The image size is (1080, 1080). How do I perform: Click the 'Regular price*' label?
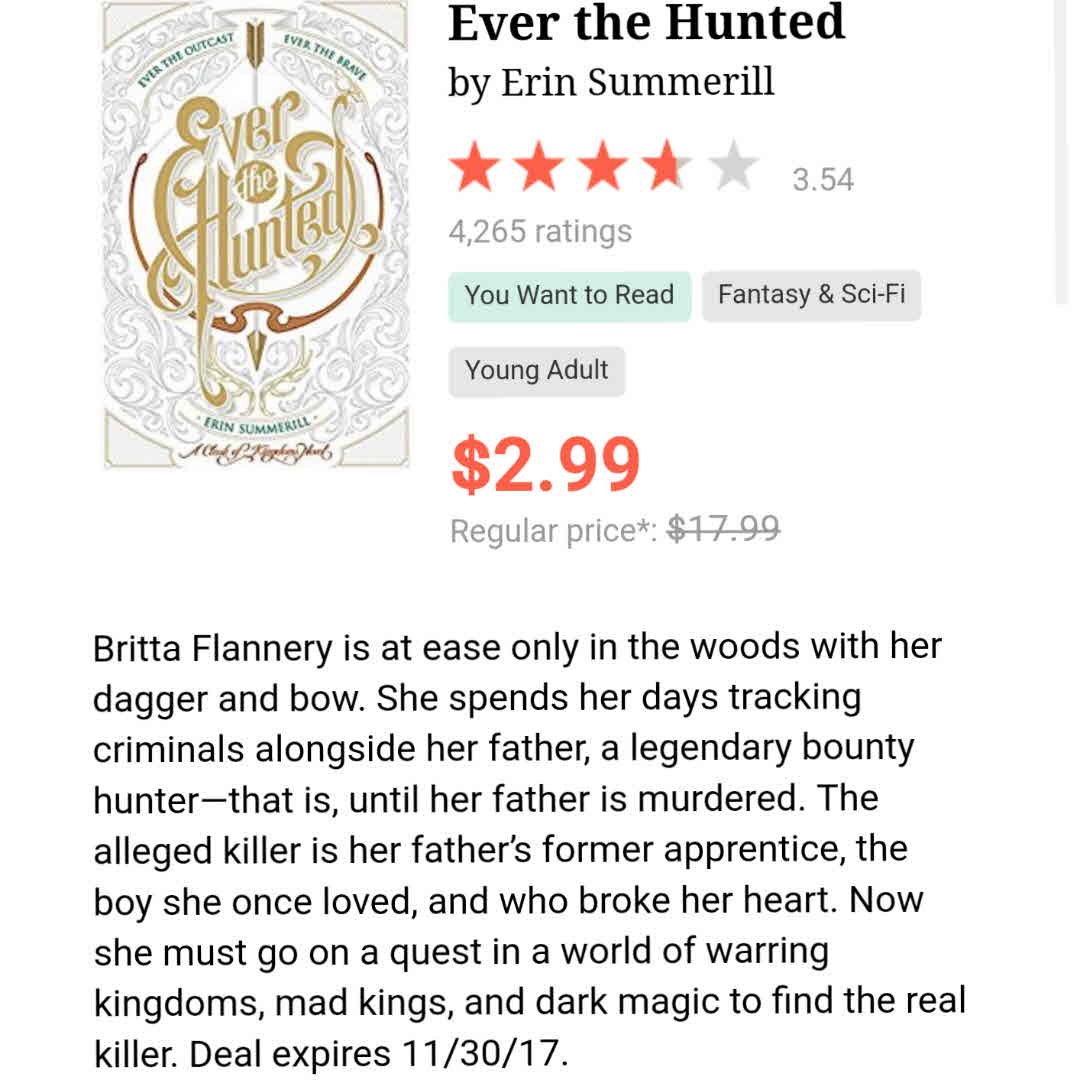pyautogui.click(x=552, y=530)
